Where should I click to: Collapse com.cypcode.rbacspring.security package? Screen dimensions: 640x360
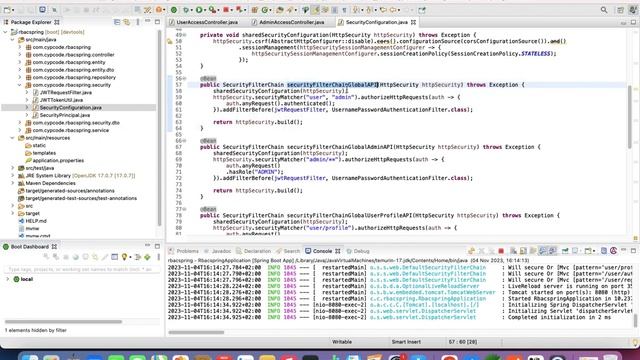(20, 85)
